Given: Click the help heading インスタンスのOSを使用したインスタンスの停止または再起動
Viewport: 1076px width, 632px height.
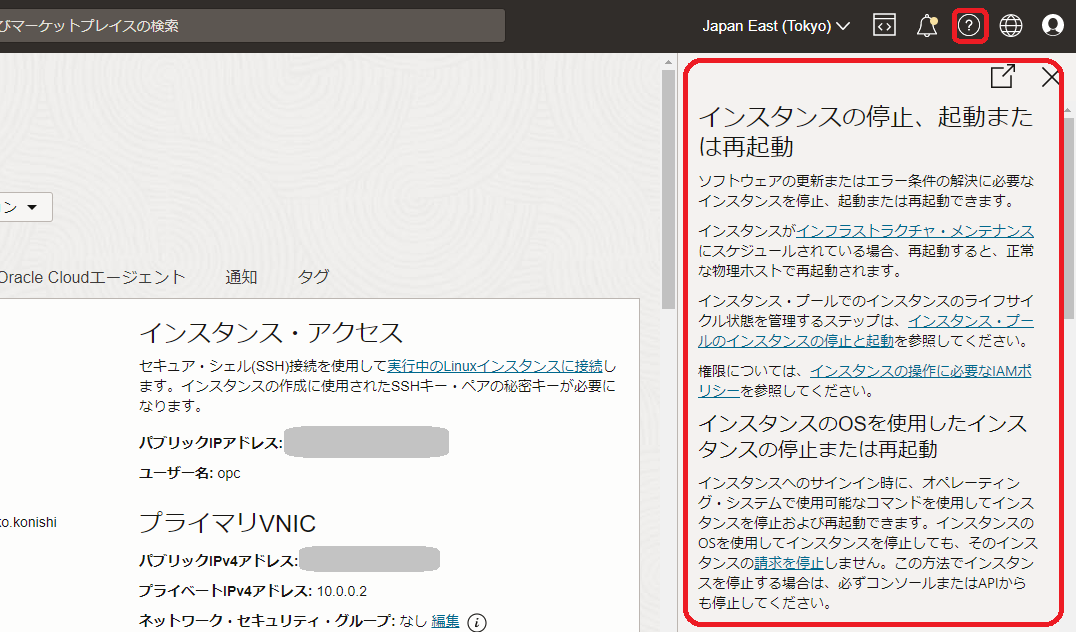Looking at the screenshot, I should pyautogui.click(x=862, y=436).
